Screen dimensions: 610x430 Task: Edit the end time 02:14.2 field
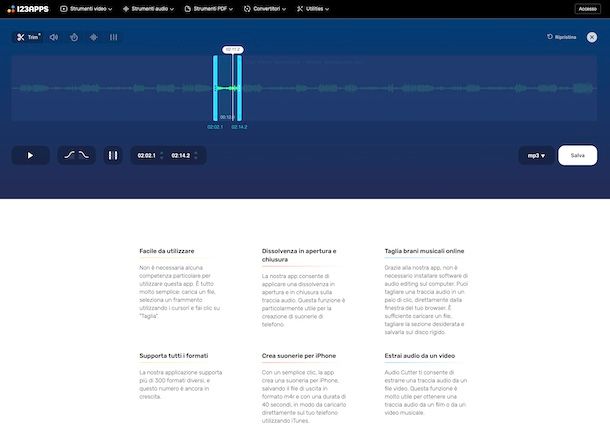click(181, 155)
